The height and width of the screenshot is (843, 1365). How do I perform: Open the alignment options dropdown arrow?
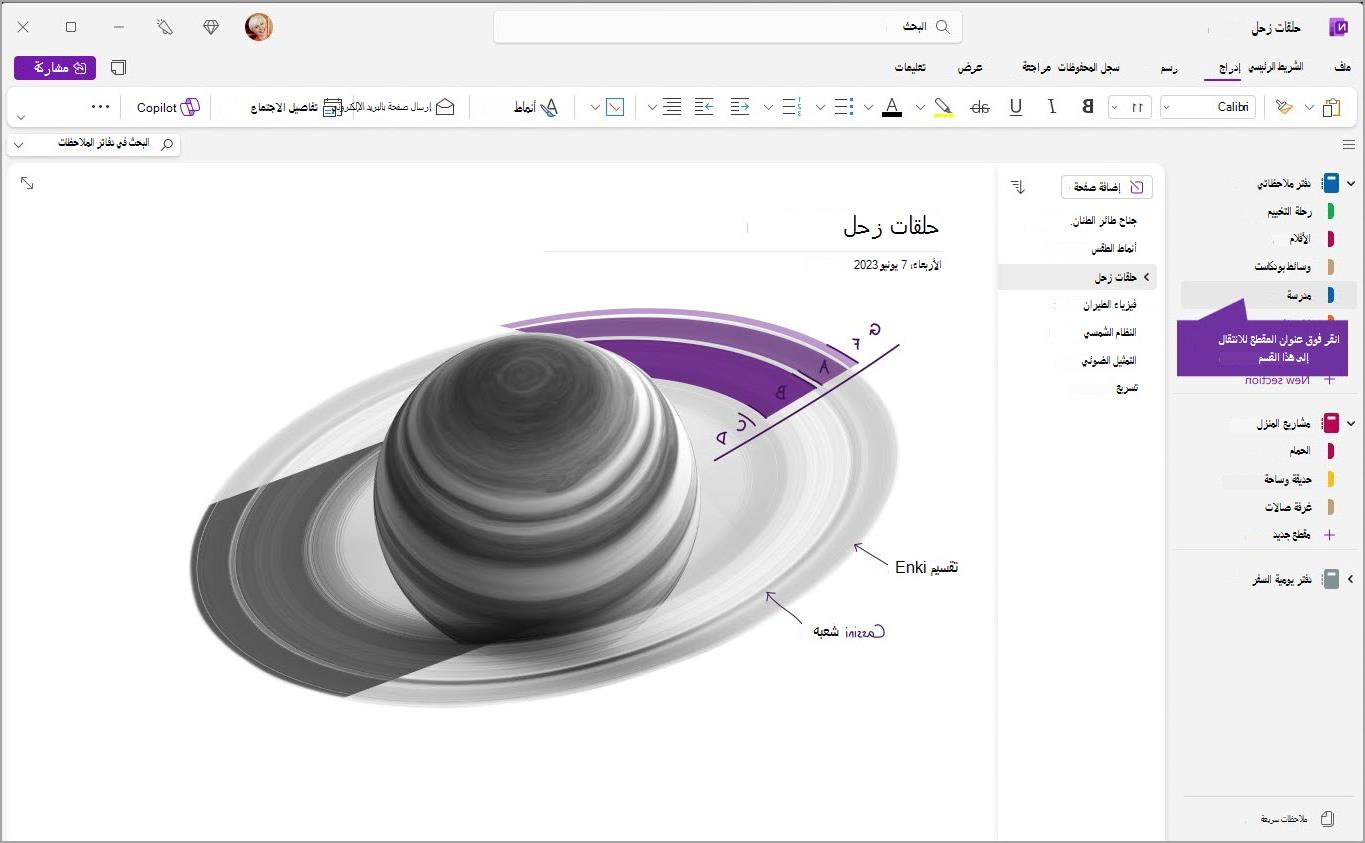tap(653, 107)
